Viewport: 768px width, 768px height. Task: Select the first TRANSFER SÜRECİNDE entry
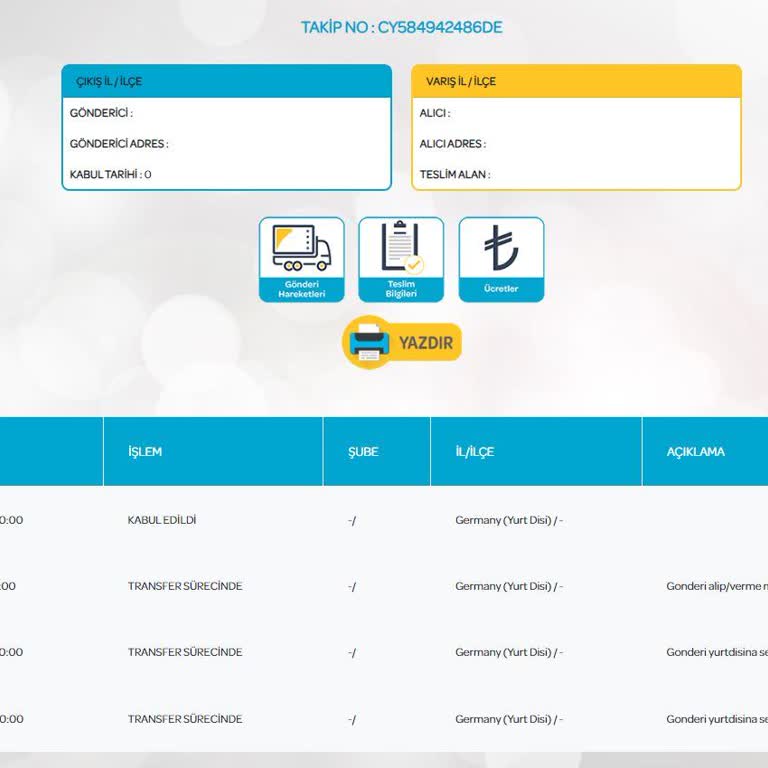pos(185,586)
